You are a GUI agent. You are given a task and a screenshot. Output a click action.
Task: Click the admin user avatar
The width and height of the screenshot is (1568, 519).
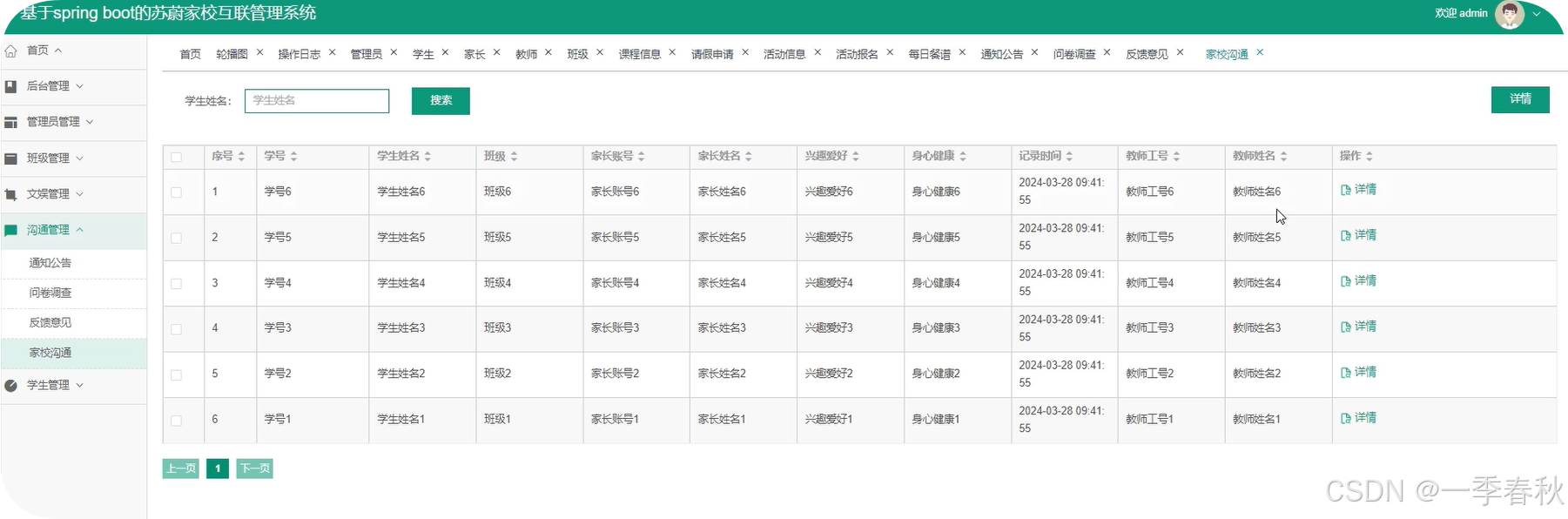(x=1510, y=14)
